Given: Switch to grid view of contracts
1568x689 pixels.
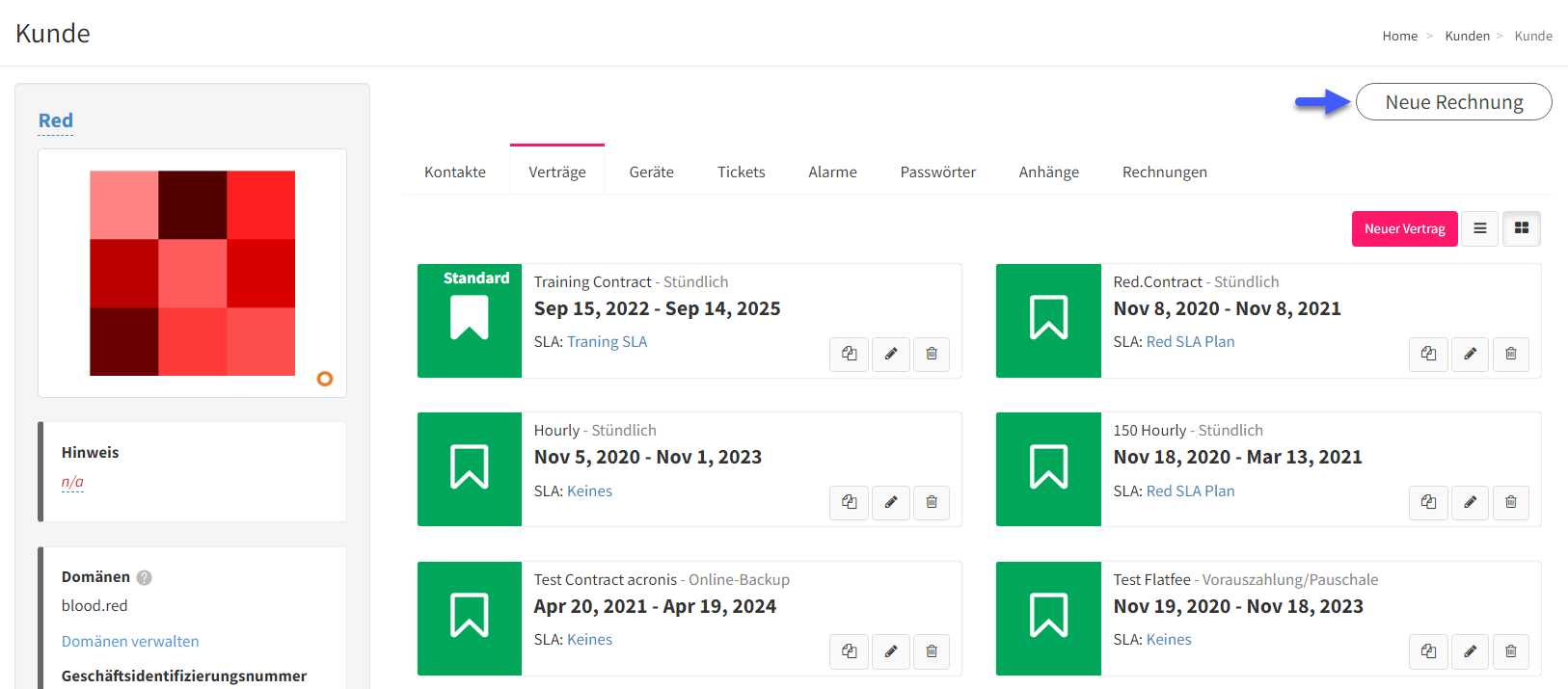Looking at the screenshot, I should coord(1522,228).
